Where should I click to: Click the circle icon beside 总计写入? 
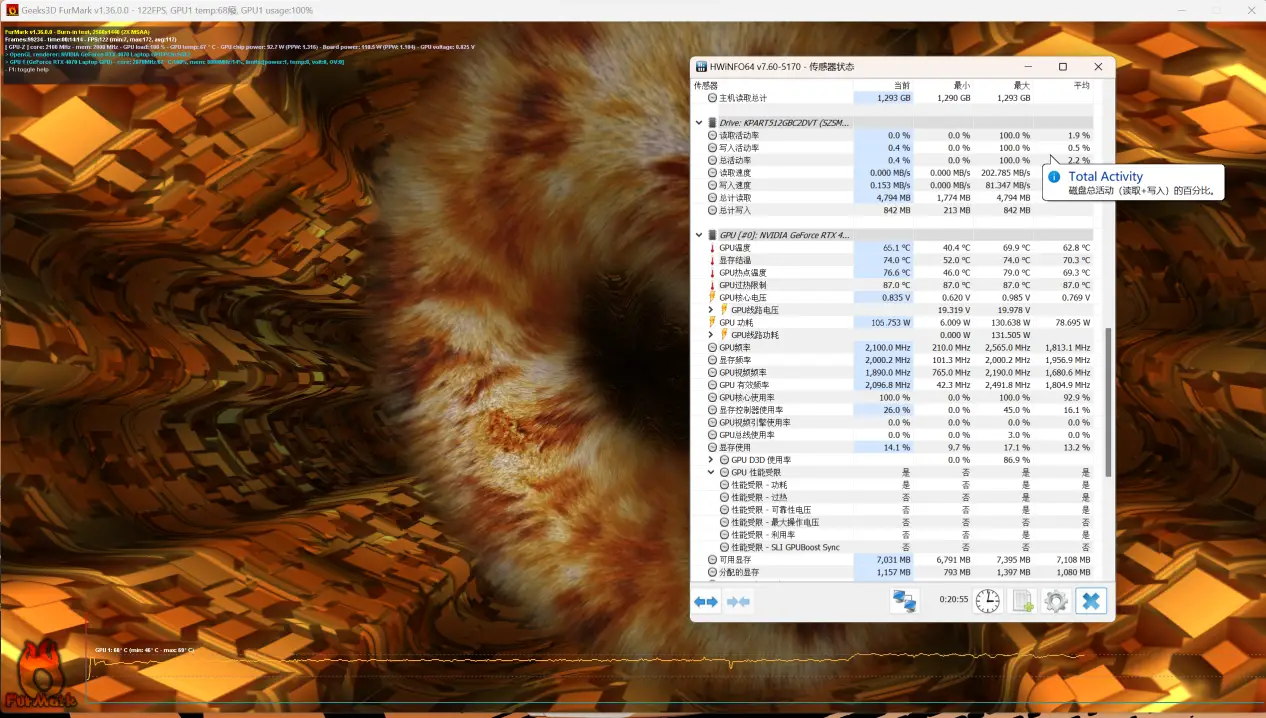712,210
